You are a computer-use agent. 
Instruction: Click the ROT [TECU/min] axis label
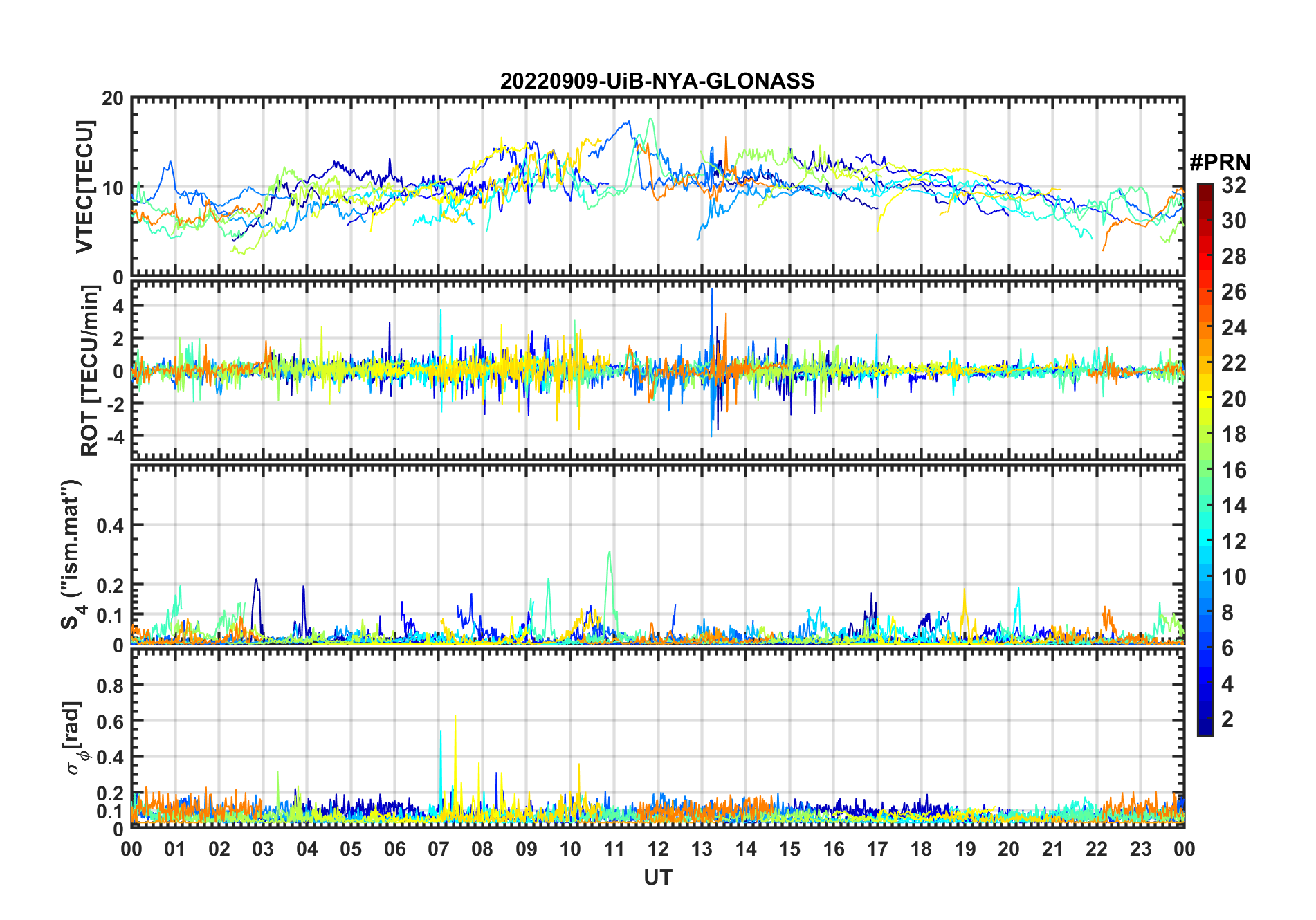tap(90, 371)
